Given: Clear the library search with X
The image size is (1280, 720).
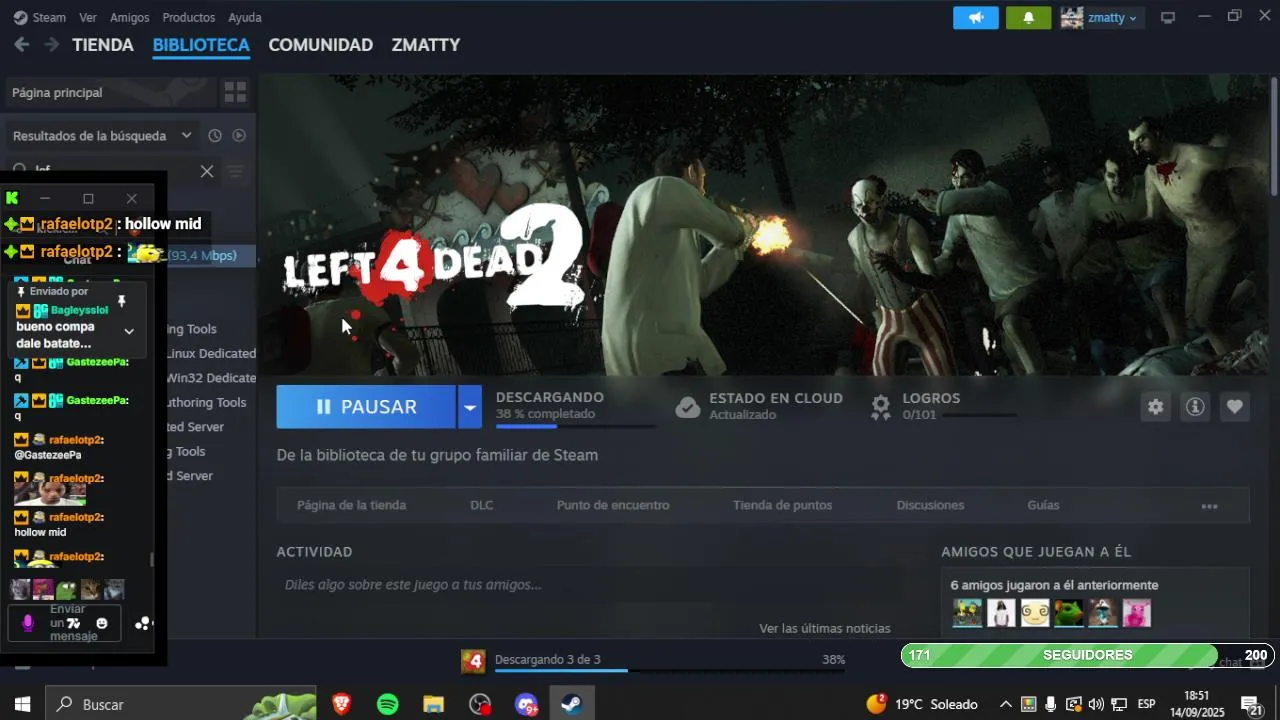Looking at the screenshot, I should (207, 171).
